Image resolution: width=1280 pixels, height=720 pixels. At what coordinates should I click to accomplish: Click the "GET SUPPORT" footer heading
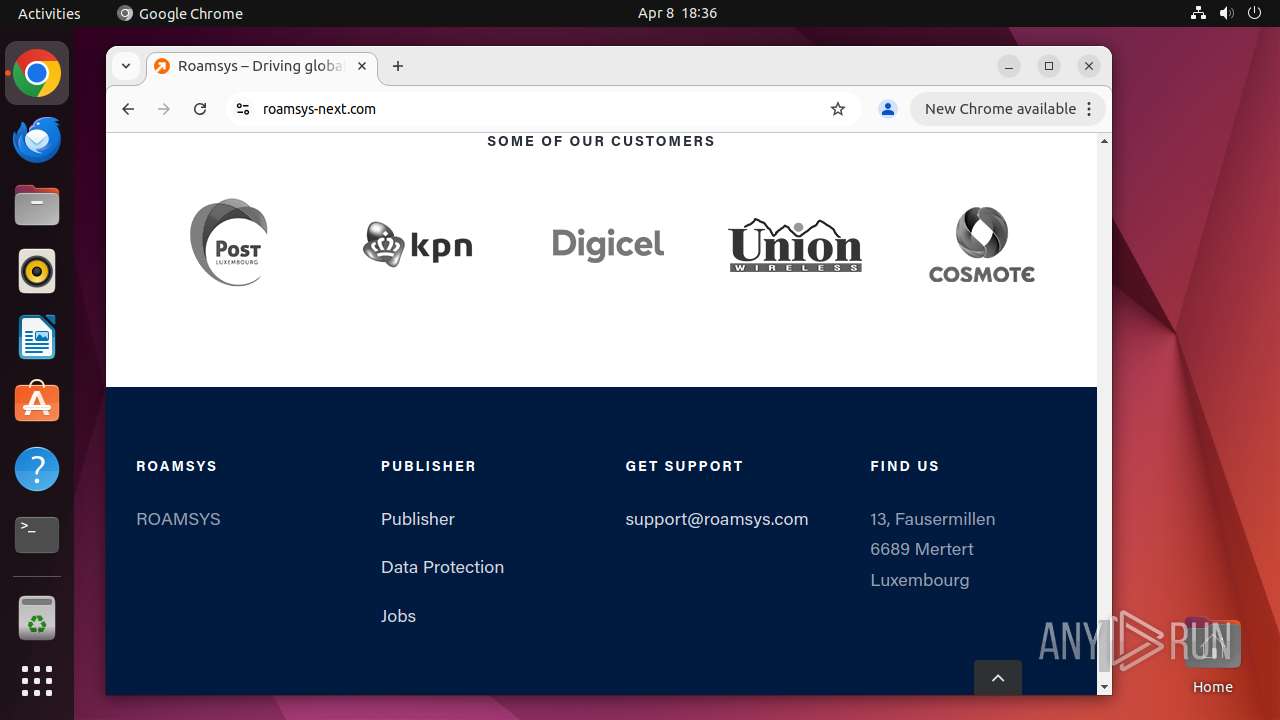pos(684,466)
